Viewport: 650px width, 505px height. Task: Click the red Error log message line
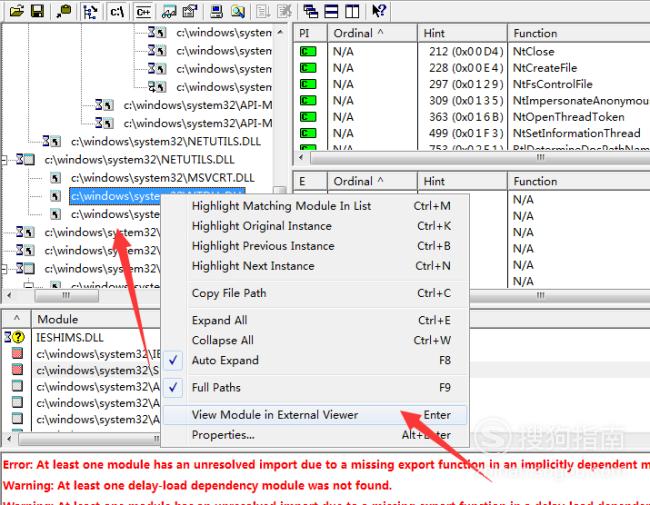[x=326, y=465]
